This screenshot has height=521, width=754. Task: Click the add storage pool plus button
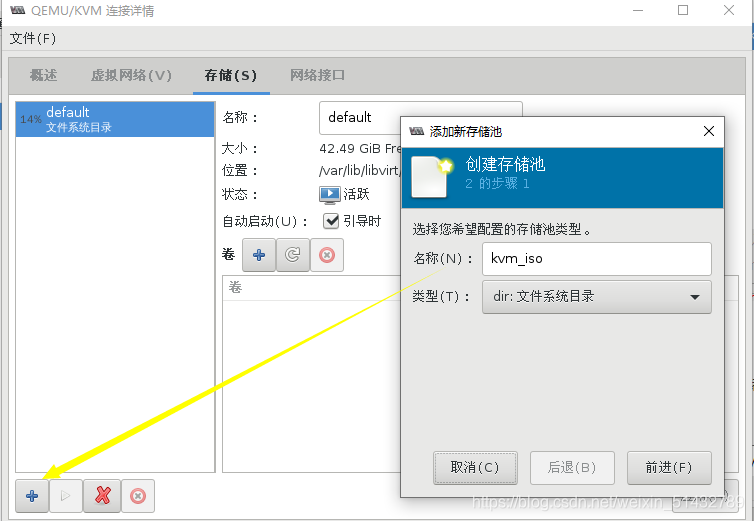tap(32, 496)
